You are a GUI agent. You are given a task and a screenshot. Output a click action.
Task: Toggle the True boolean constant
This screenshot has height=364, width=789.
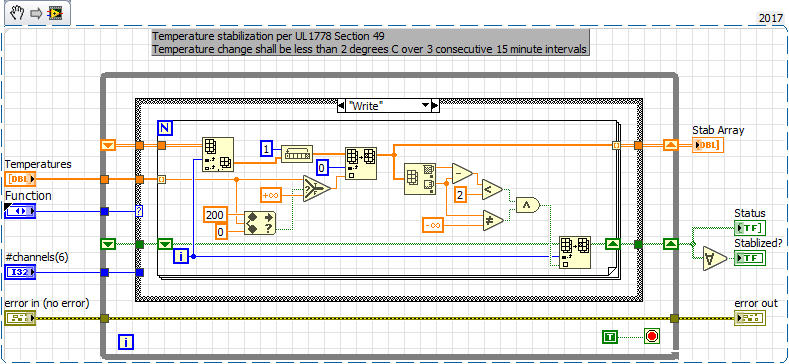click(x=610, y=337)
